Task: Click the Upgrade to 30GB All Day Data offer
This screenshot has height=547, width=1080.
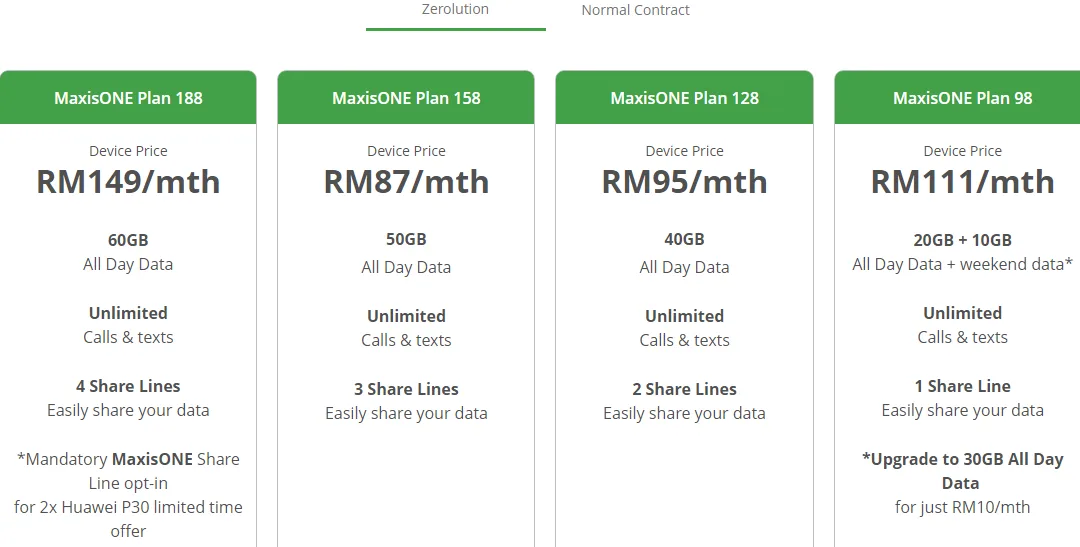Action: point(962,470)
